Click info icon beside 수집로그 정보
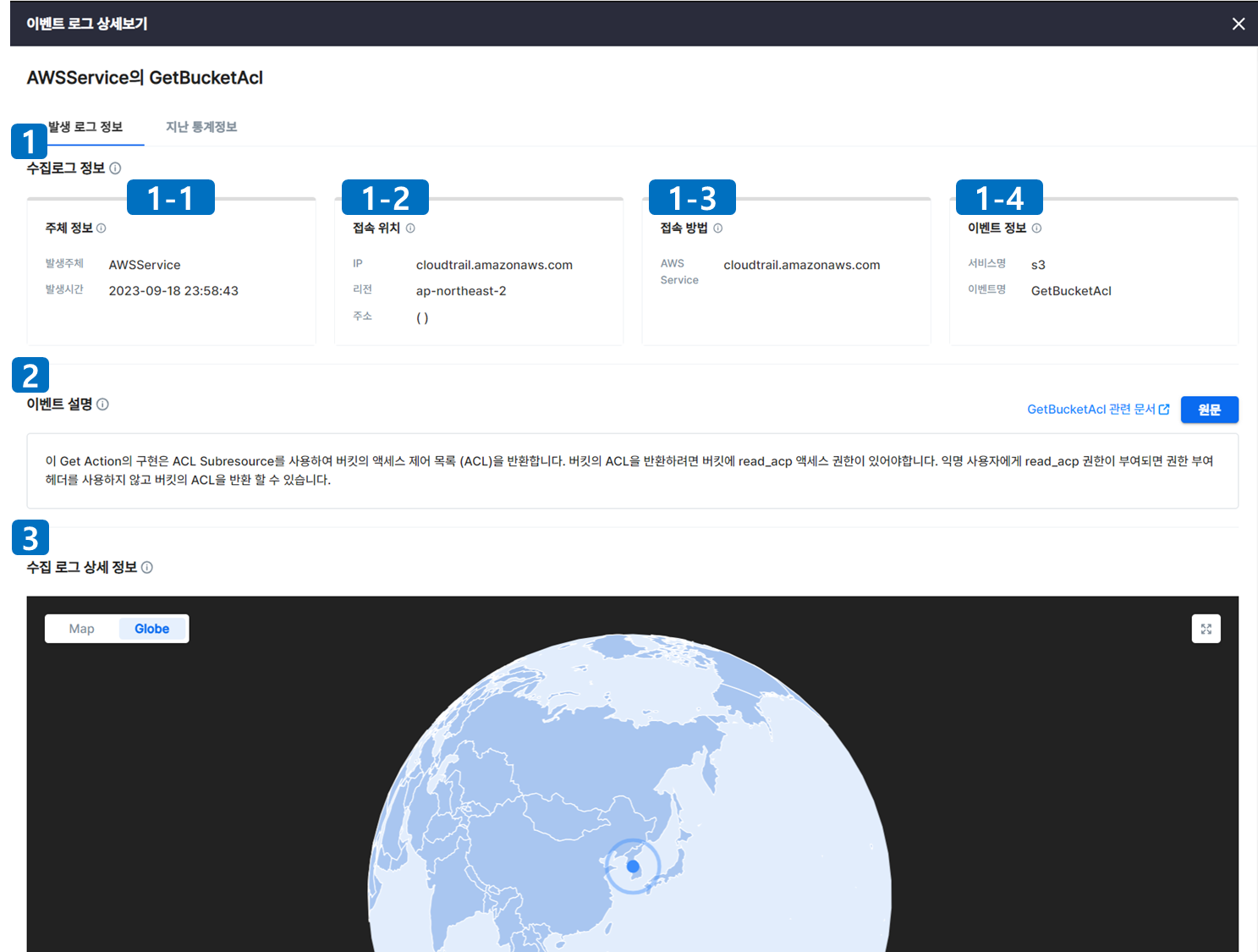This screenshot has width=1258, height=952. click(115, 168)
